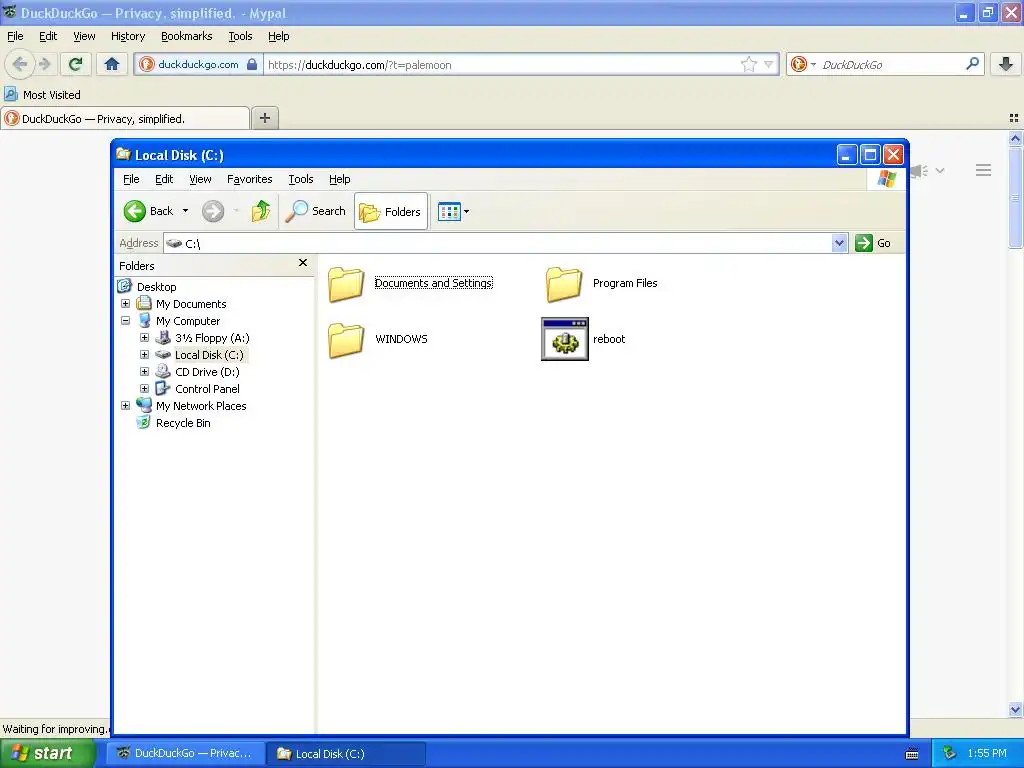Open the History menu in Mypal browser
Image resolution: width=1024 pixels, height=768 pixels.
tap(127, 36)
